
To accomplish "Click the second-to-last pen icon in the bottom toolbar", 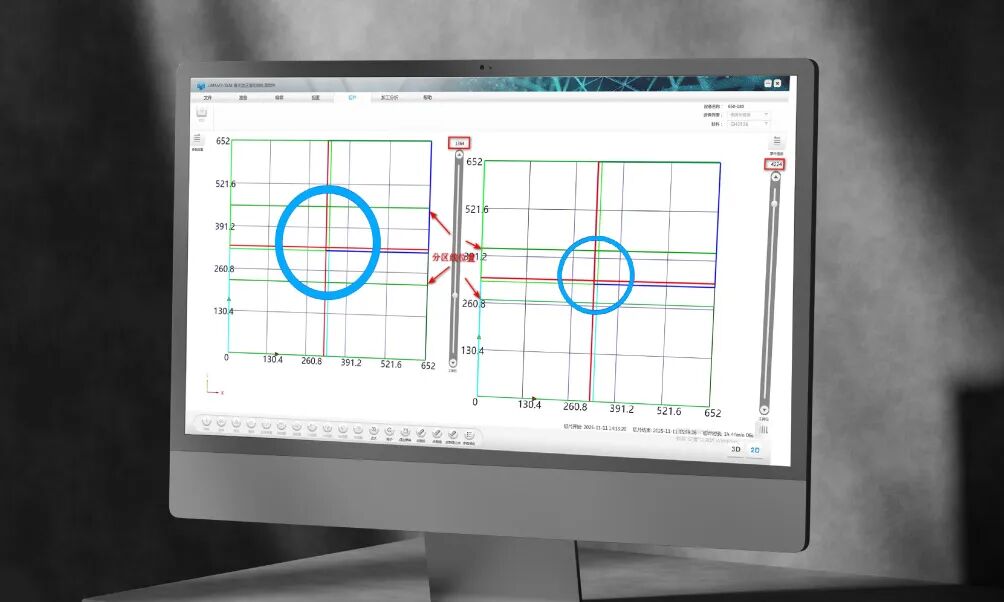I will [452, 434].
